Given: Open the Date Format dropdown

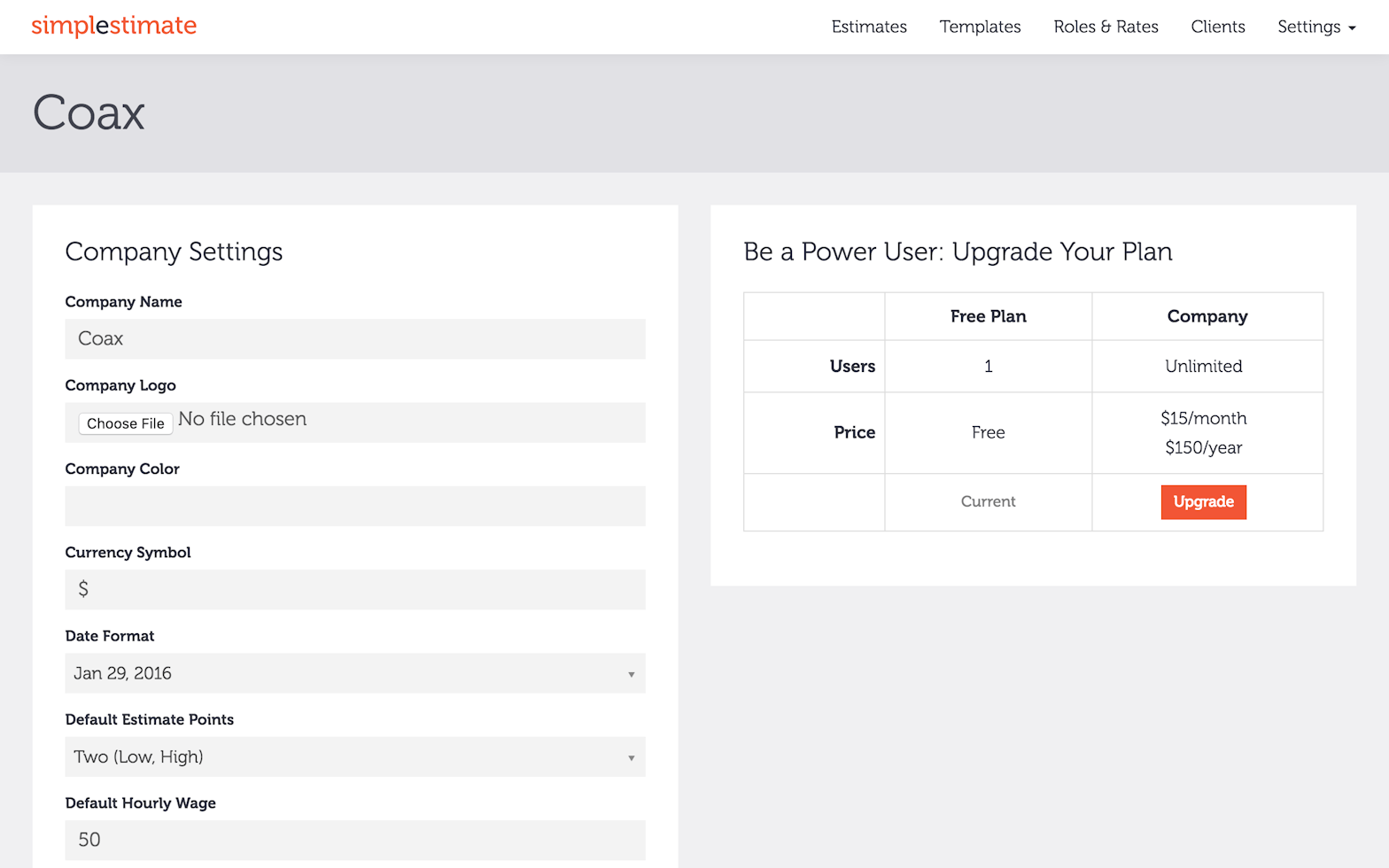Looking at the screenshot, I should coord(354,673).
